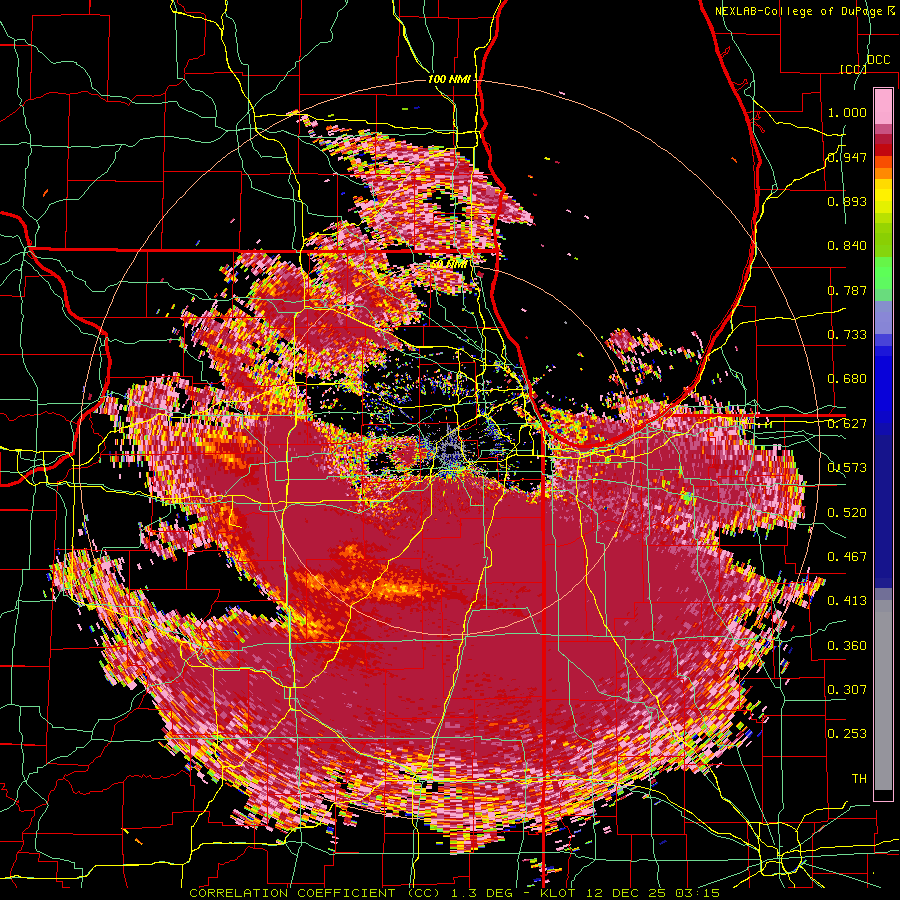Select the 0.413 scale value
The width and height of the screenshot is (900, 900).
coord(847,601)
